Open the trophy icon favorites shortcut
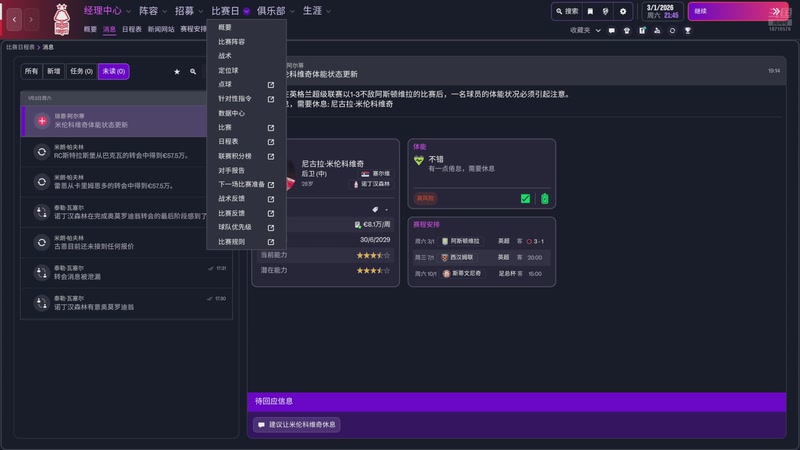 pyautogui.click(x=688, y=31)
